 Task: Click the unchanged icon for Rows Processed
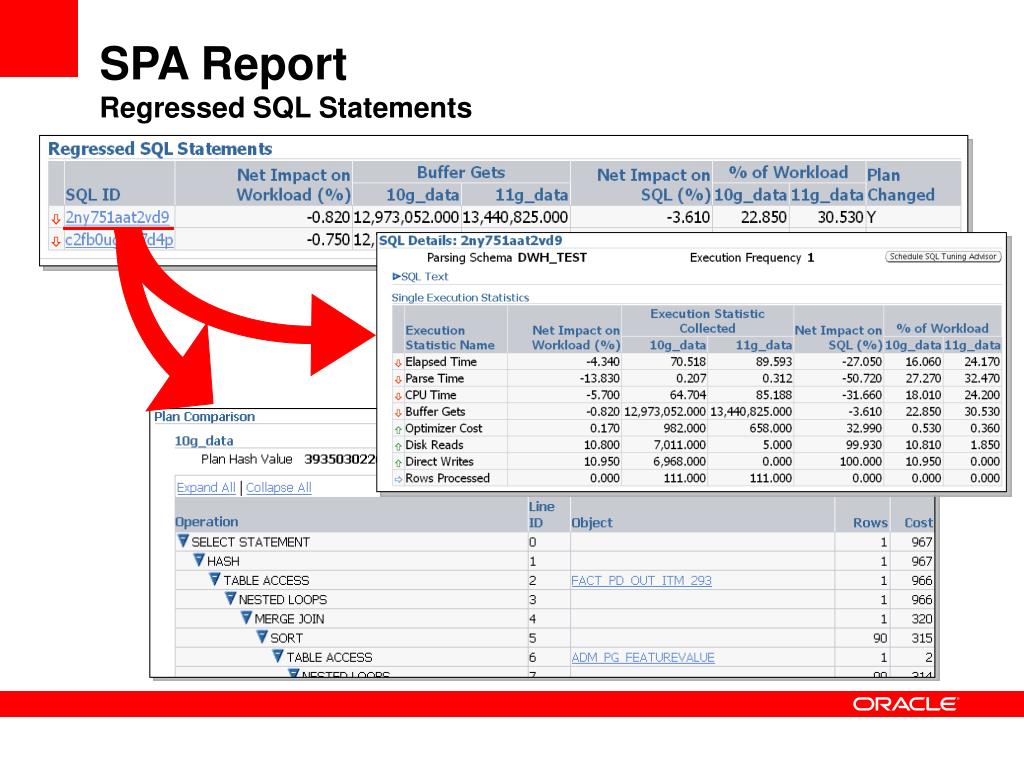(x=398, y=479)
